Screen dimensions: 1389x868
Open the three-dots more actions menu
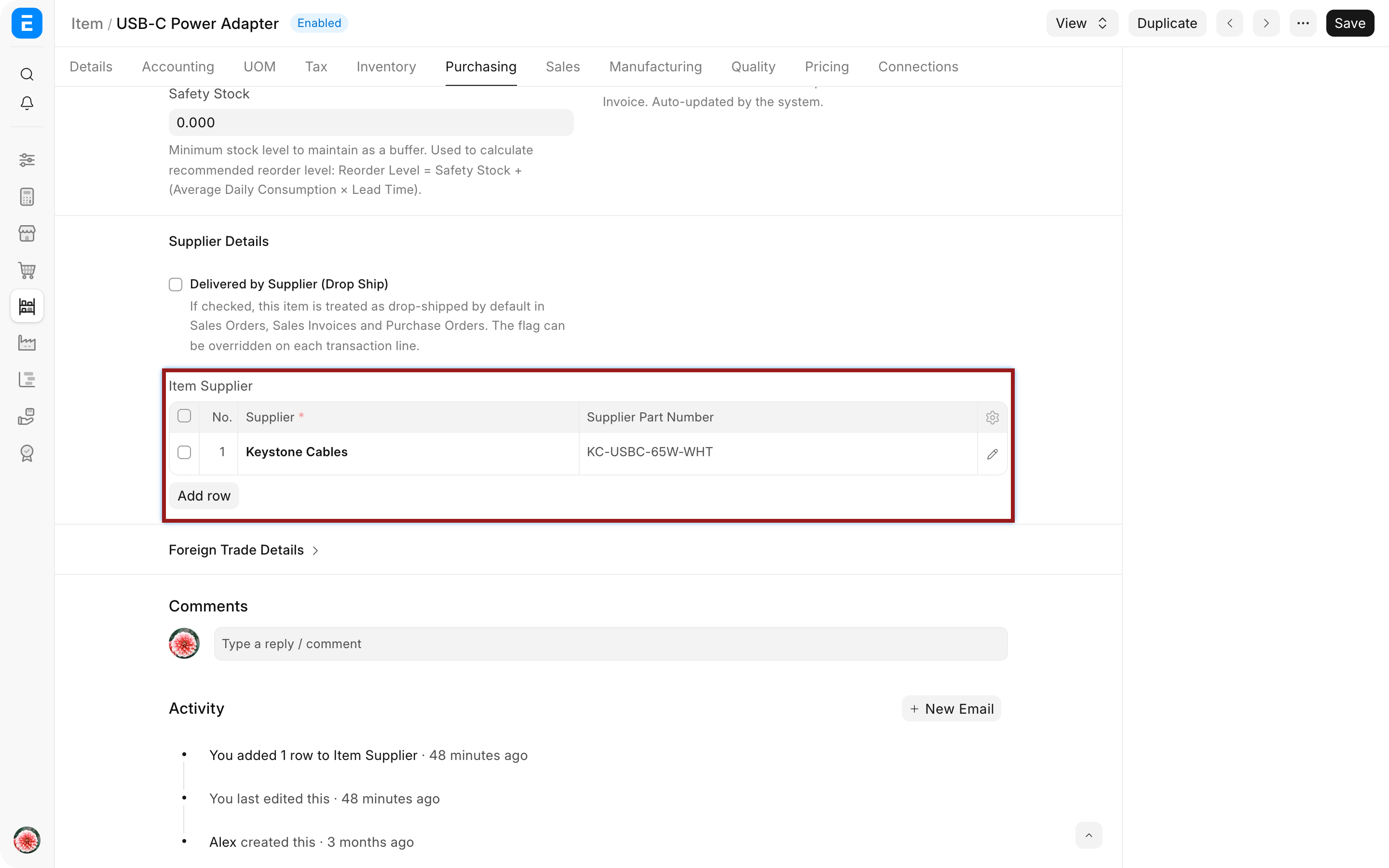(x=1303, y=23)
